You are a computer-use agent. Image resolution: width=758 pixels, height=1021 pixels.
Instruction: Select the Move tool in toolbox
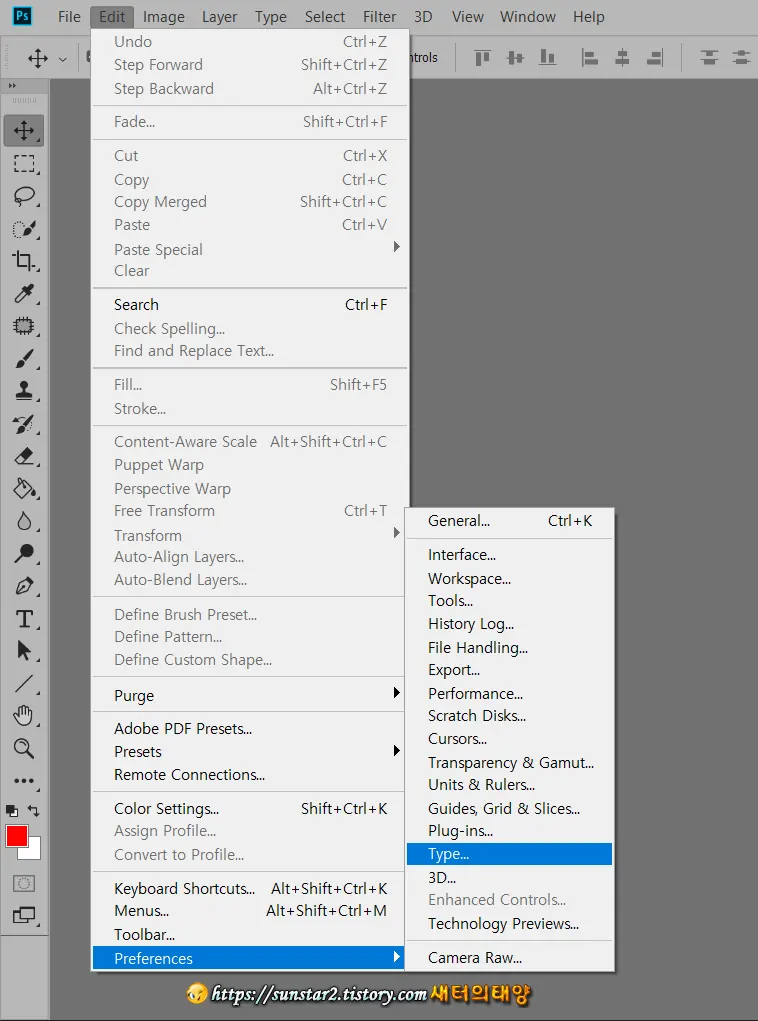click(x=24, y=130)
